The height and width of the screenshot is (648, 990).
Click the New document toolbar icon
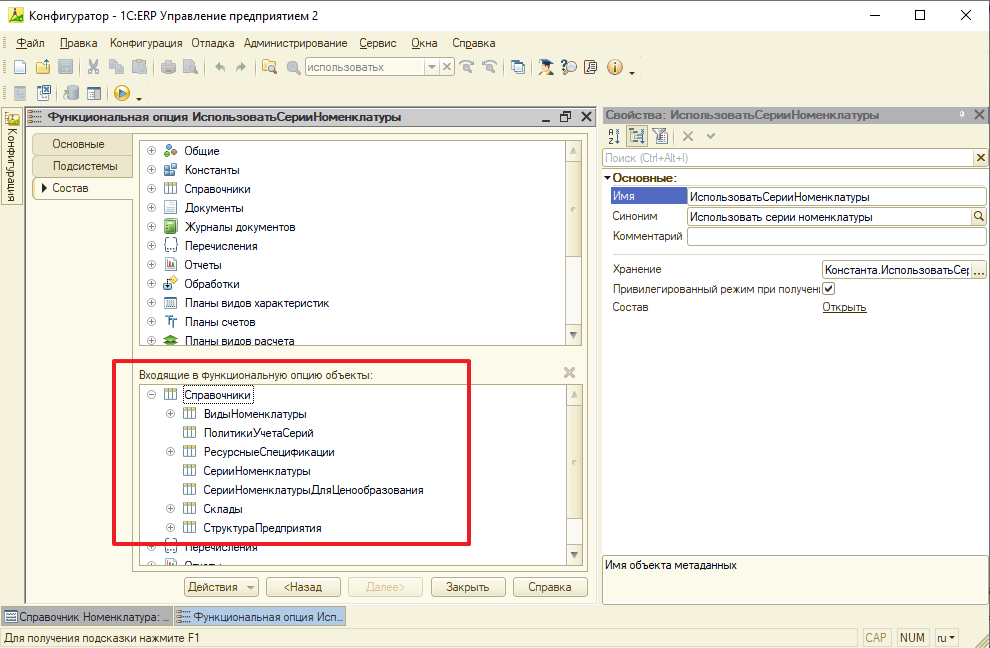tap(20, 67)
